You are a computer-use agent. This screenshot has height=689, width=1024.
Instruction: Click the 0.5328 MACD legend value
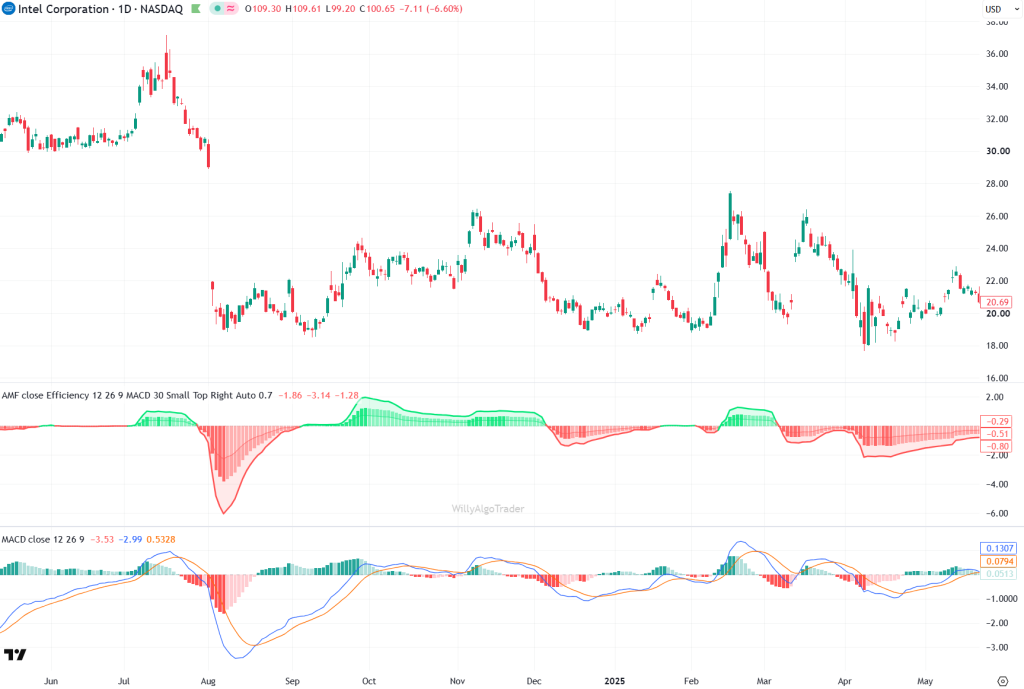161,539
